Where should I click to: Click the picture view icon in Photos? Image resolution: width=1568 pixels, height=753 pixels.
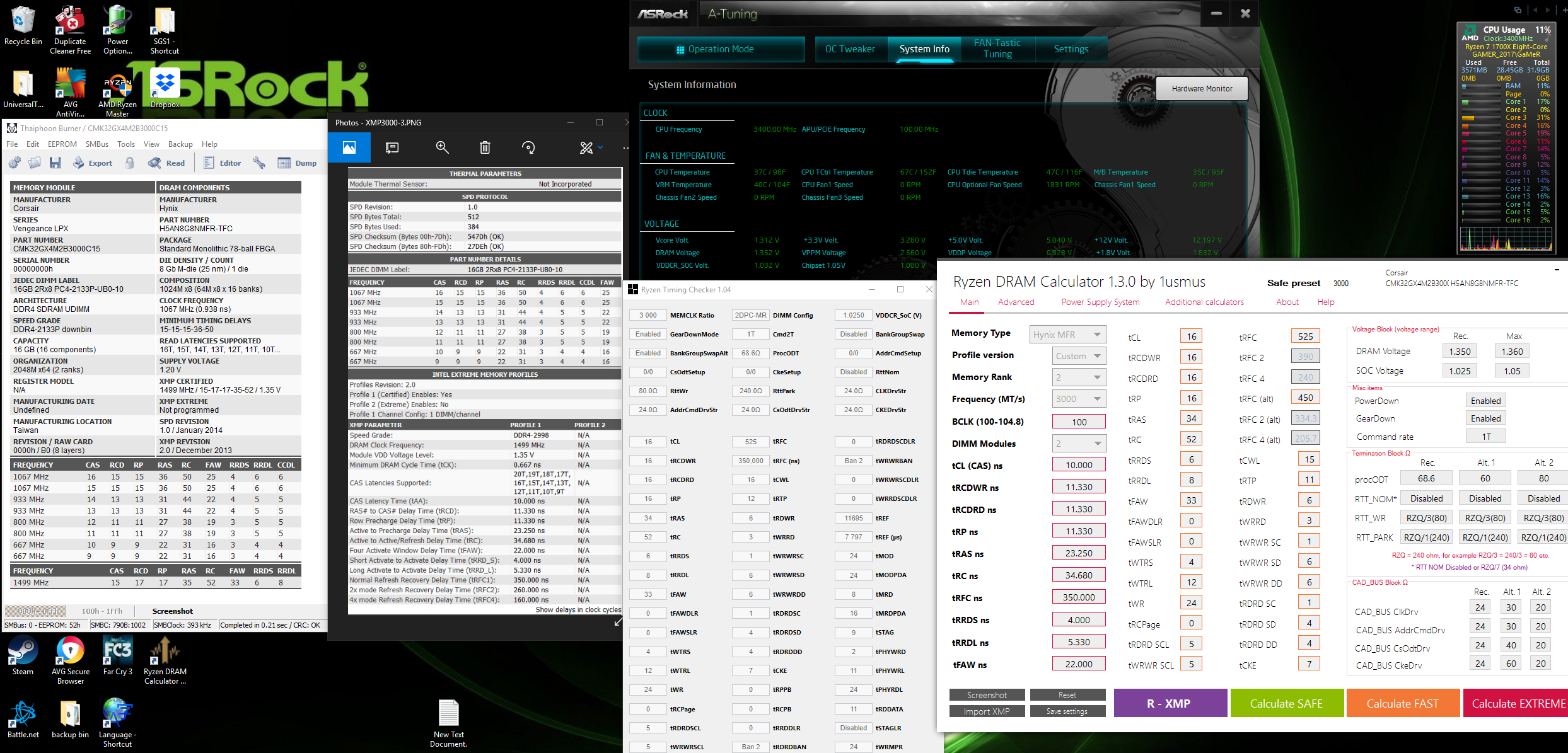pyautogui.click(x=349, y=147)
